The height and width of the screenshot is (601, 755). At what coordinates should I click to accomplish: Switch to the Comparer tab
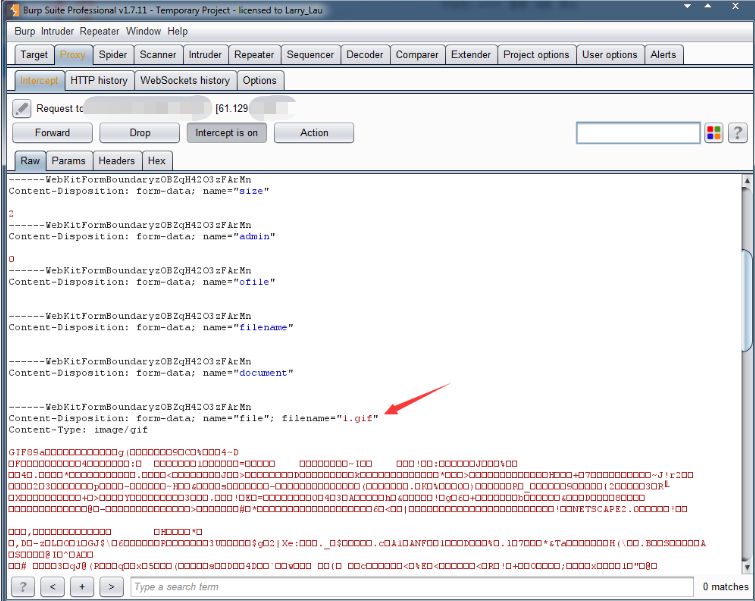pos(417,55)
